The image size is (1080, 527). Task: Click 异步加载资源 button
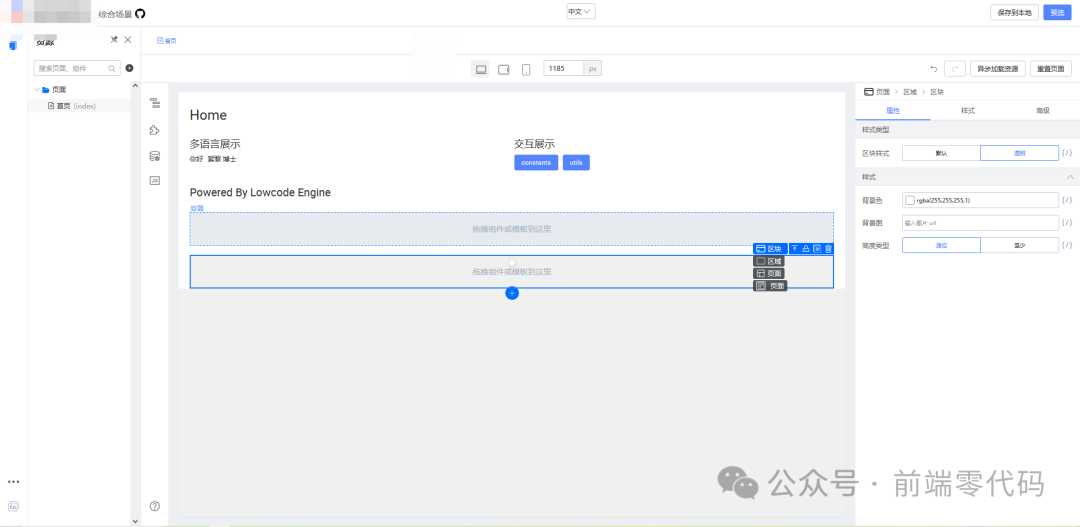[997, 69]
